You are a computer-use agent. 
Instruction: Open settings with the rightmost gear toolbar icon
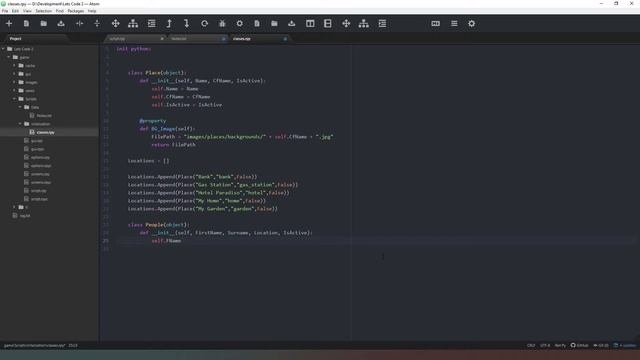pyautogui.click(x=471, y=24)
